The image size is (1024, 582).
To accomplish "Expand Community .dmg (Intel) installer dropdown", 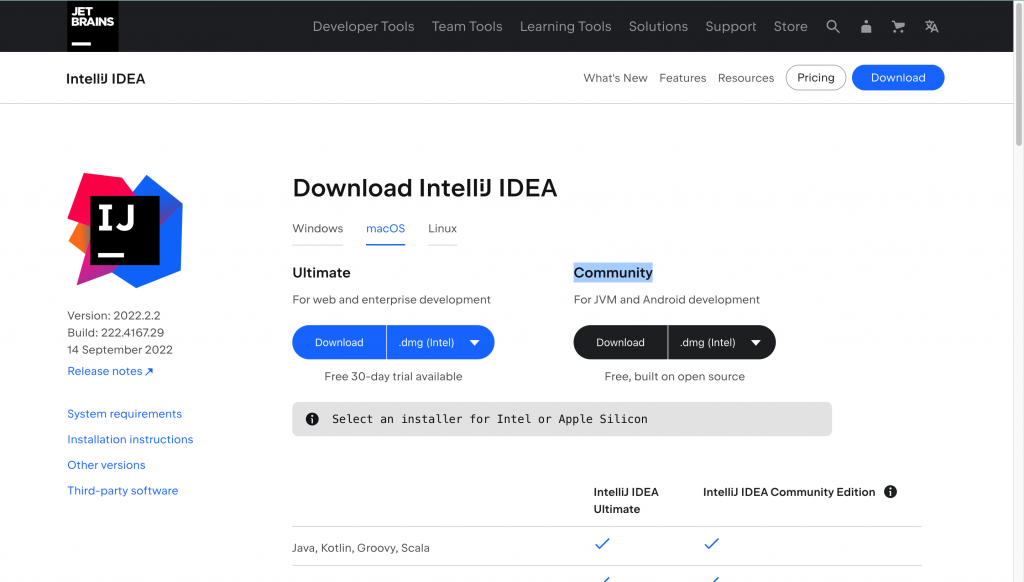I will tap(722, 342).
